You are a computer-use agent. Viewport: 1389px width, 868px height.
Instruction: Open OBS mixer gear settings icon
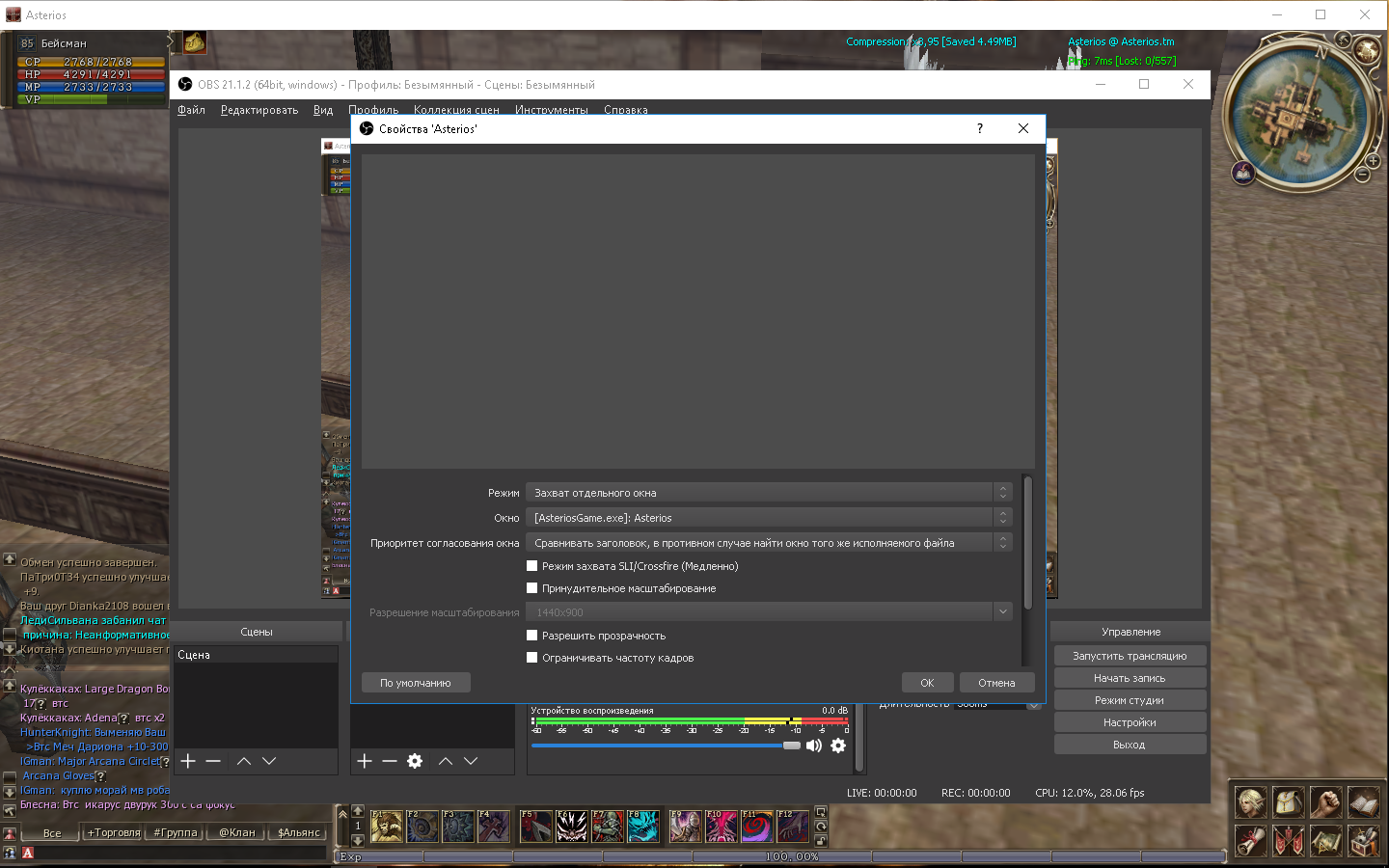(x=838, y=746)
